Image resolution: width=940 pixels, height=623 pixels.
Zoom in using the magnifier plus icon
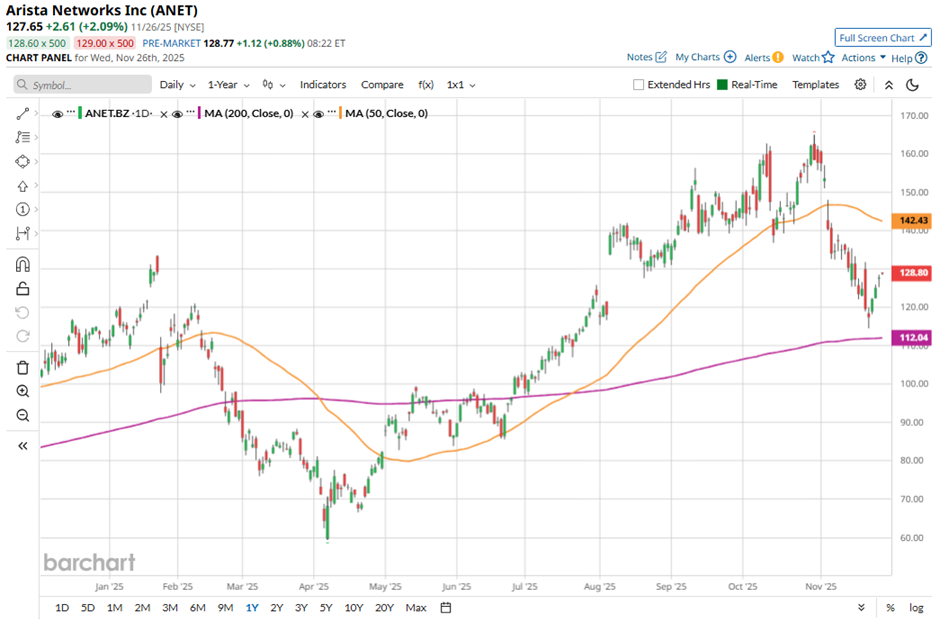[22, 391]
